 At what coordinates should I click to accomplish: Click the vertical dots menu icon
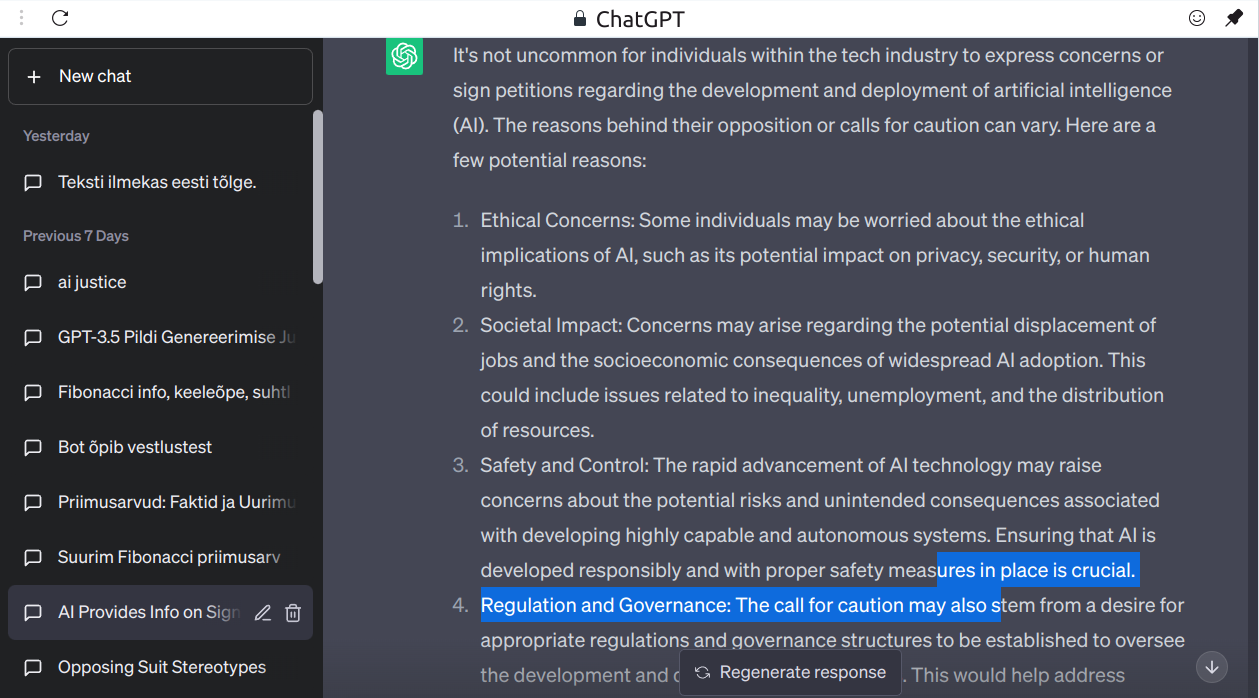22,18
